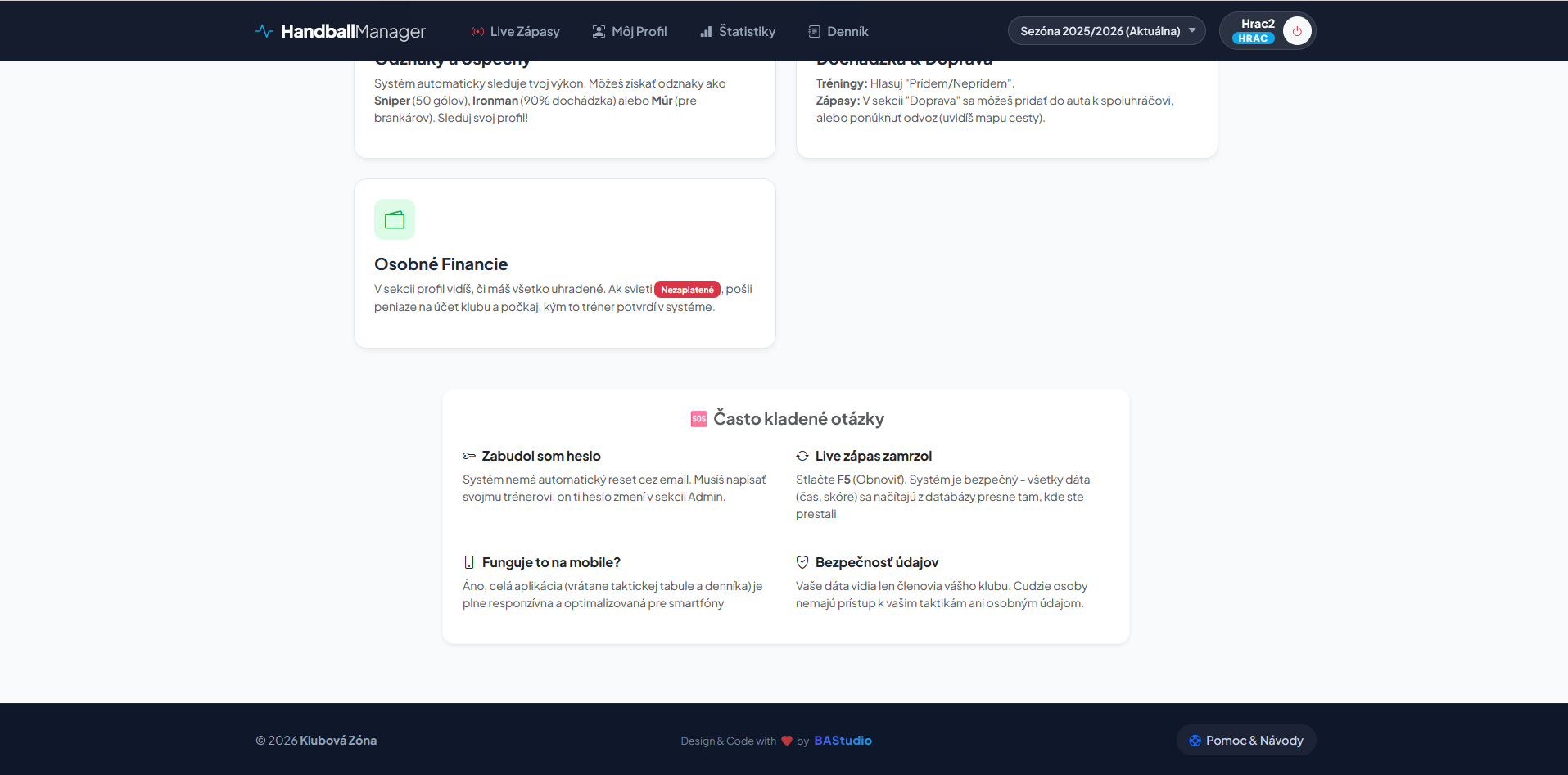
Task: Click the season dropdown arrow
Action: click(x=1192, y=31)
